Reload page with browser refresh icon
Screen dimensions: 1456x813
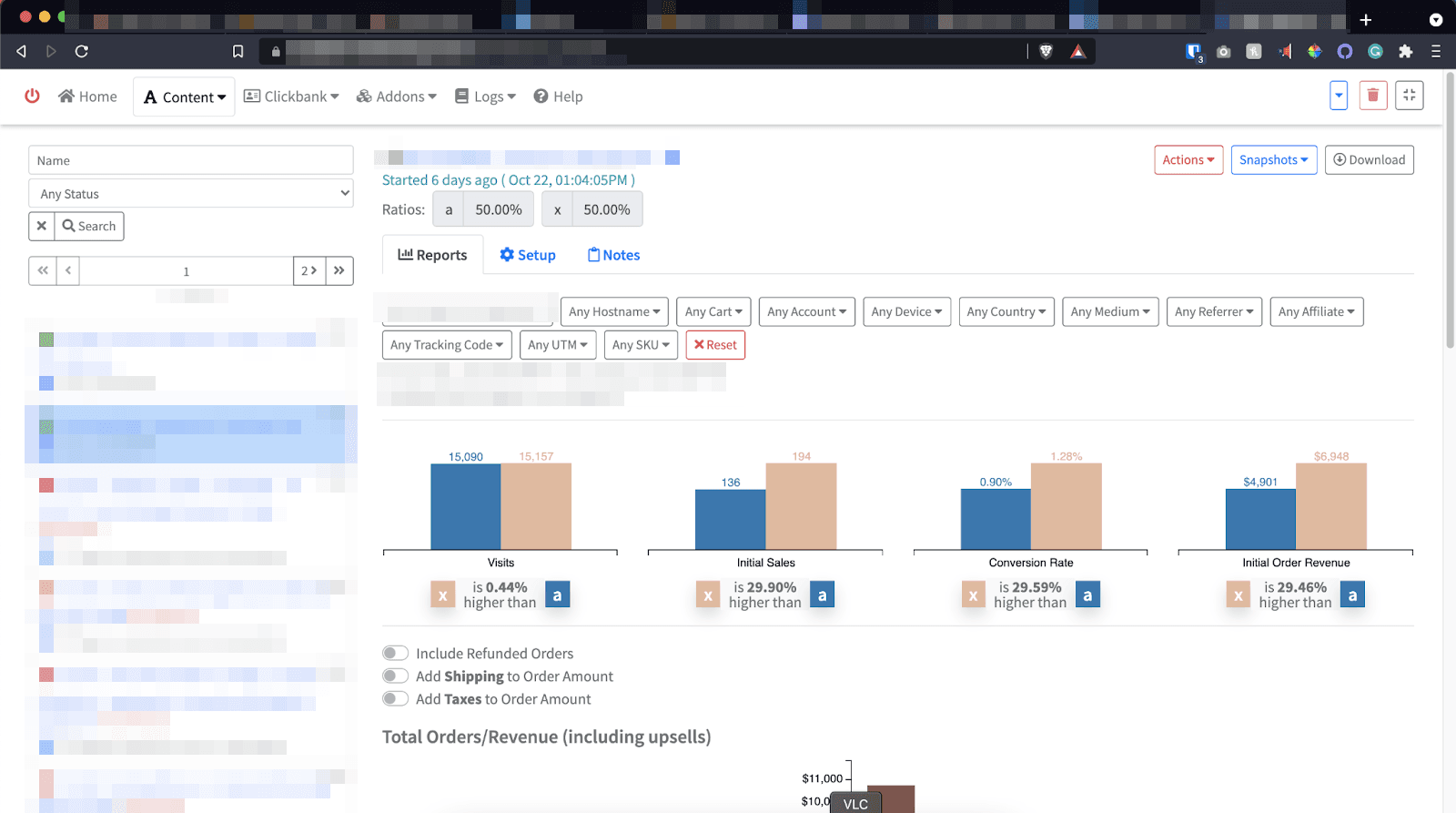[x=82, y=52]
